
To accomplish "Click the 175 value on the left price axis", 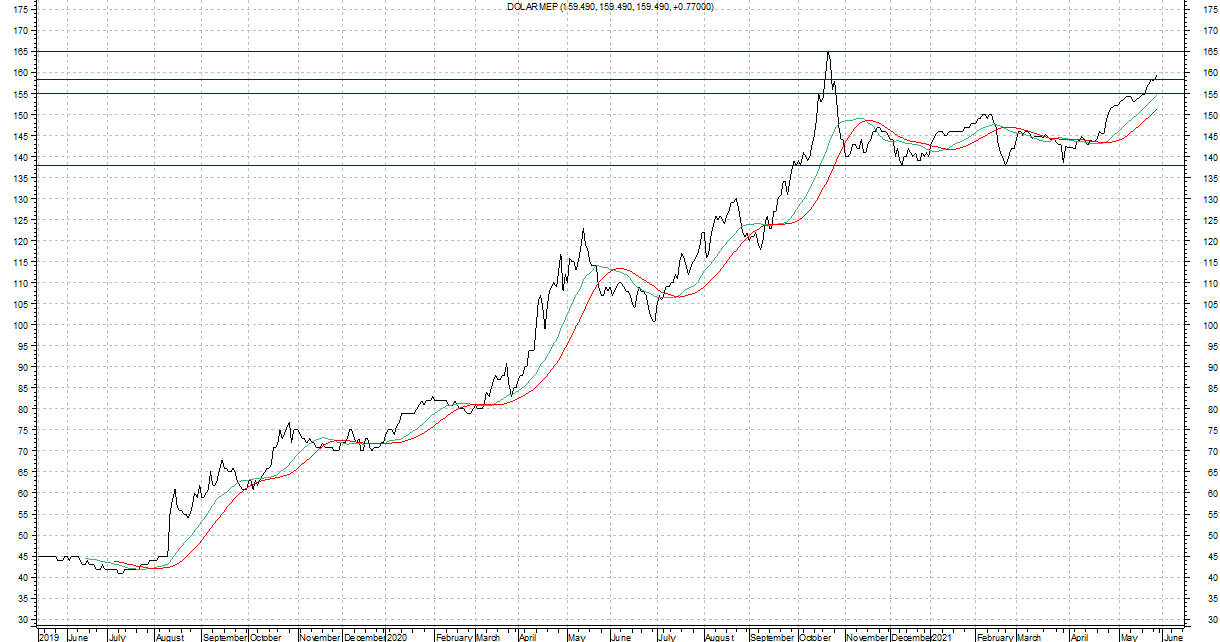I will click(21, 10).
